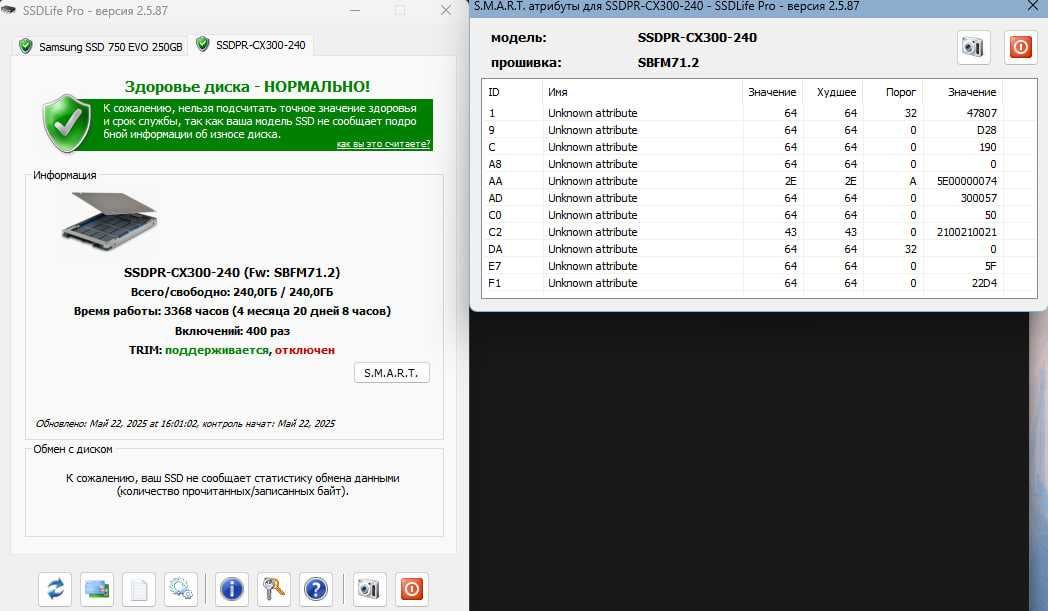This screenshot has width=1048, height=611.
Task: Click the raw value 300057
Action: (978, 198)
